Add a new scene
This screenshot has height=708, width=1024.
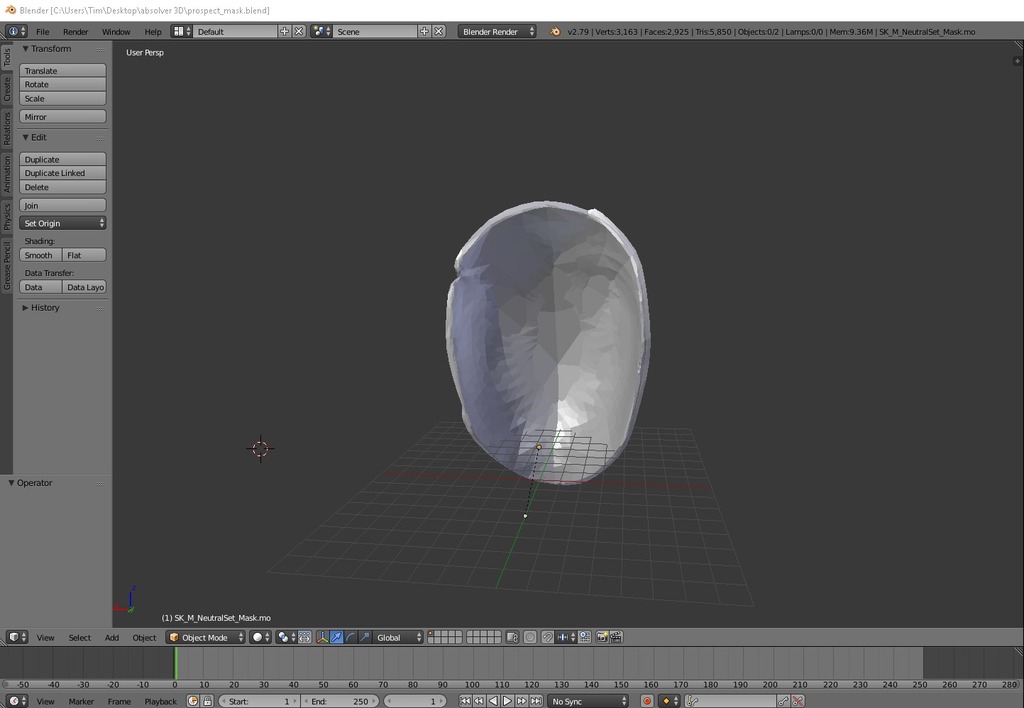(424, 31)
